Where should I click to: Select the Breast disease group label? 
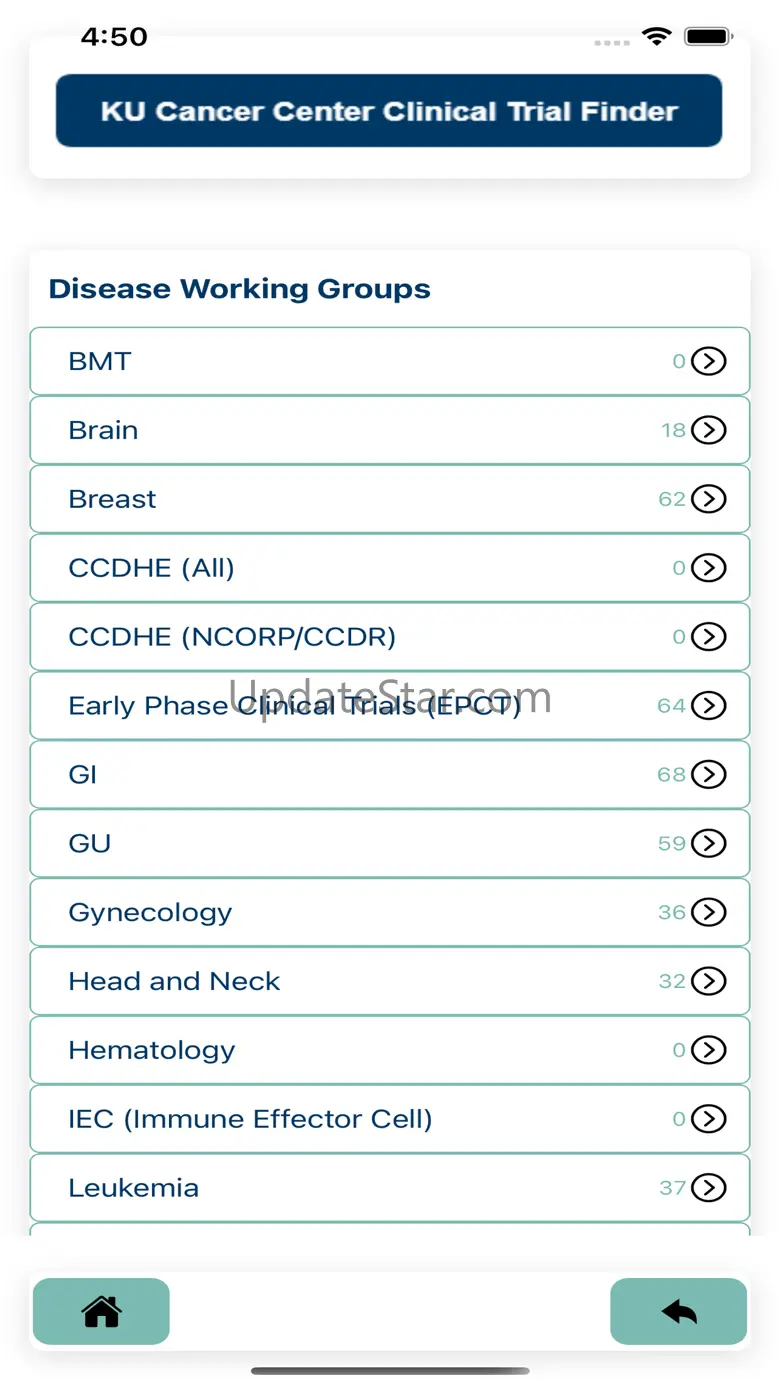pos(112,499)
